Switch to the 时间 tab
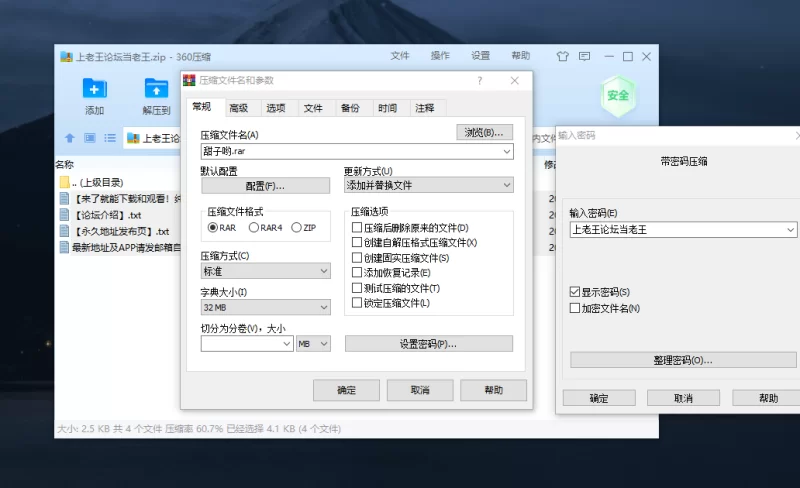Image resolution: width=800 pixels, height=488 pixels. point(387,108)
